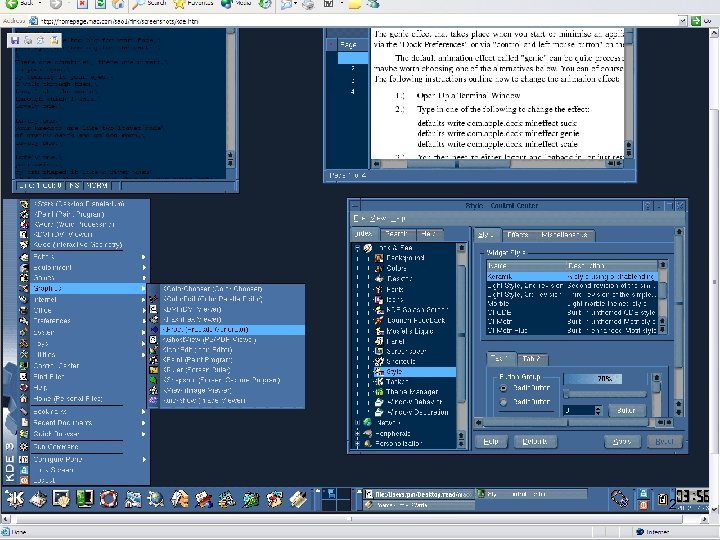Viewport: 720px width, 540px height.
Task: Click the Background icon in Control Center tree
Action: [379, 258]
